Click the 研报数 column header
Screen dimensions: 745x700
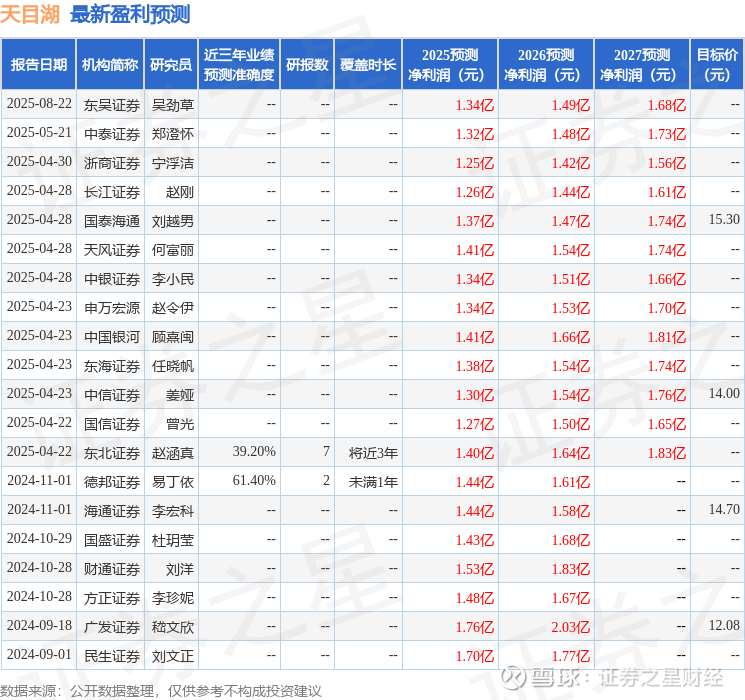pos(307,65)
